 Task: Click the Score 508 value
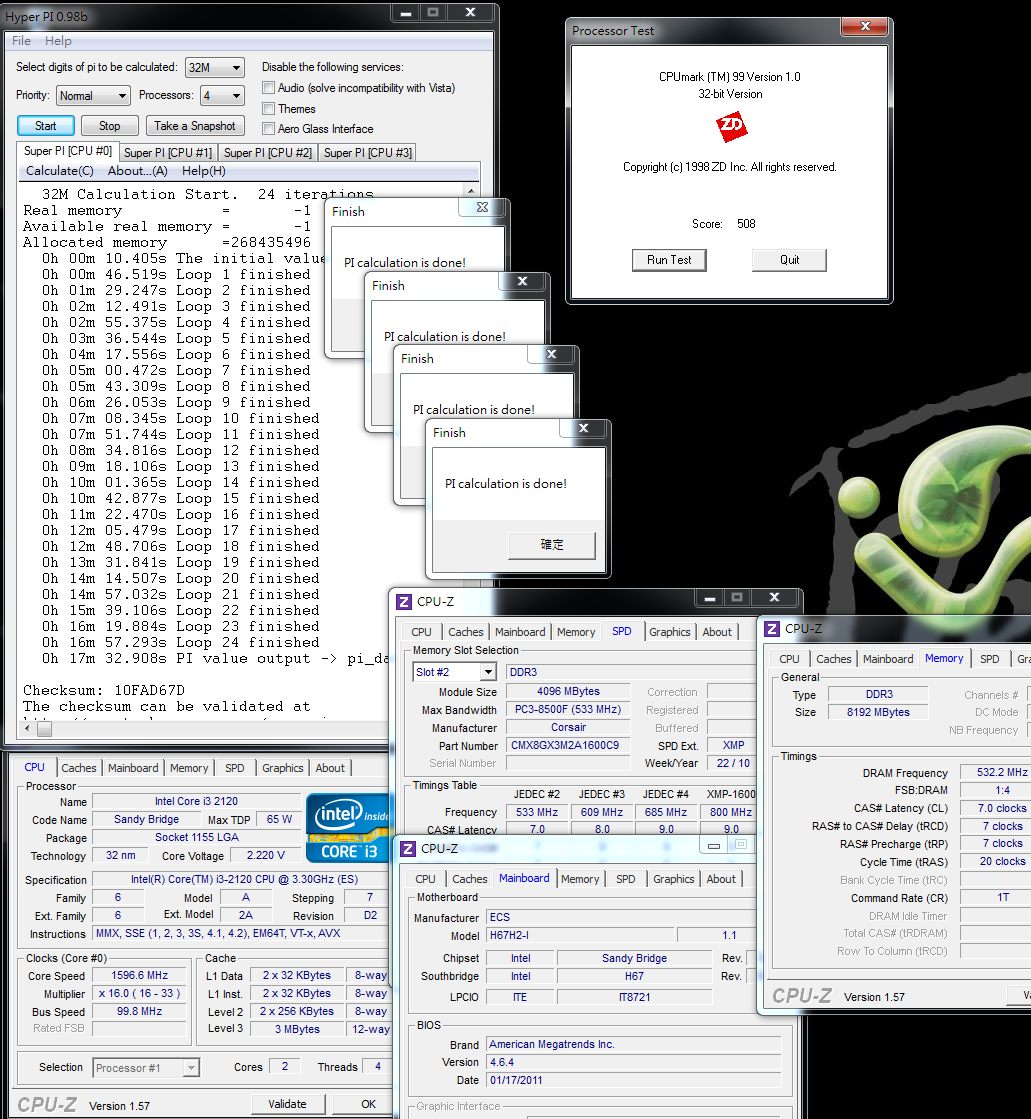tap(746, 224)
